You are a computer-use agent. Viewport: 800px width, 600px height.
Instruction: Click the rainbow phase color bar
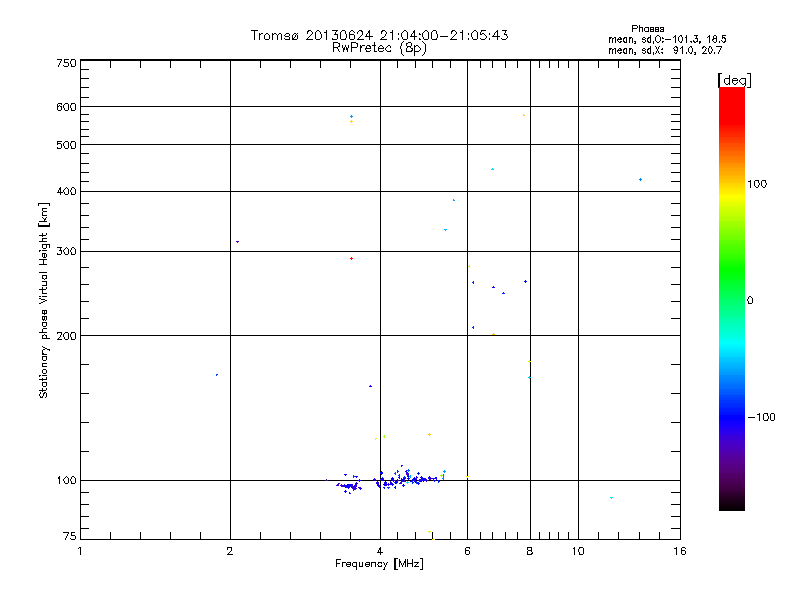[x=732, y=298]
